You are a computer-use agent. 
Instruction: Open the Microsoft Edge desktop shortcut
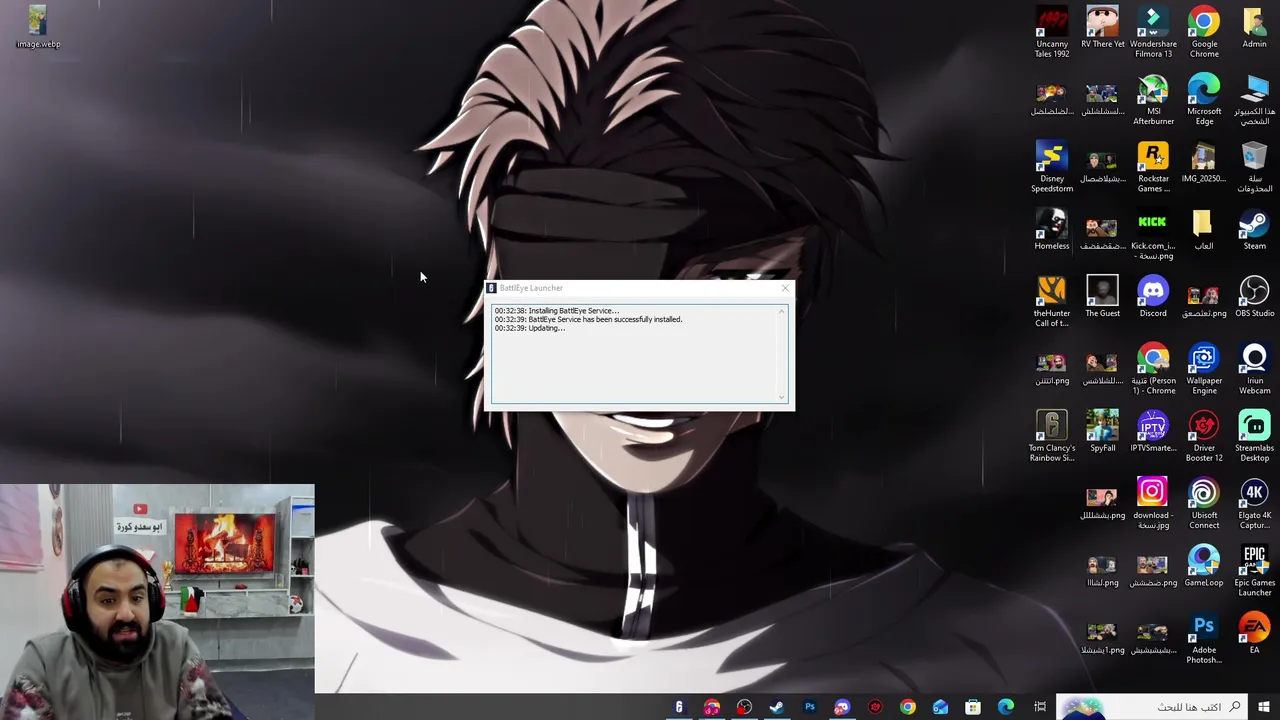point(1204,99)
